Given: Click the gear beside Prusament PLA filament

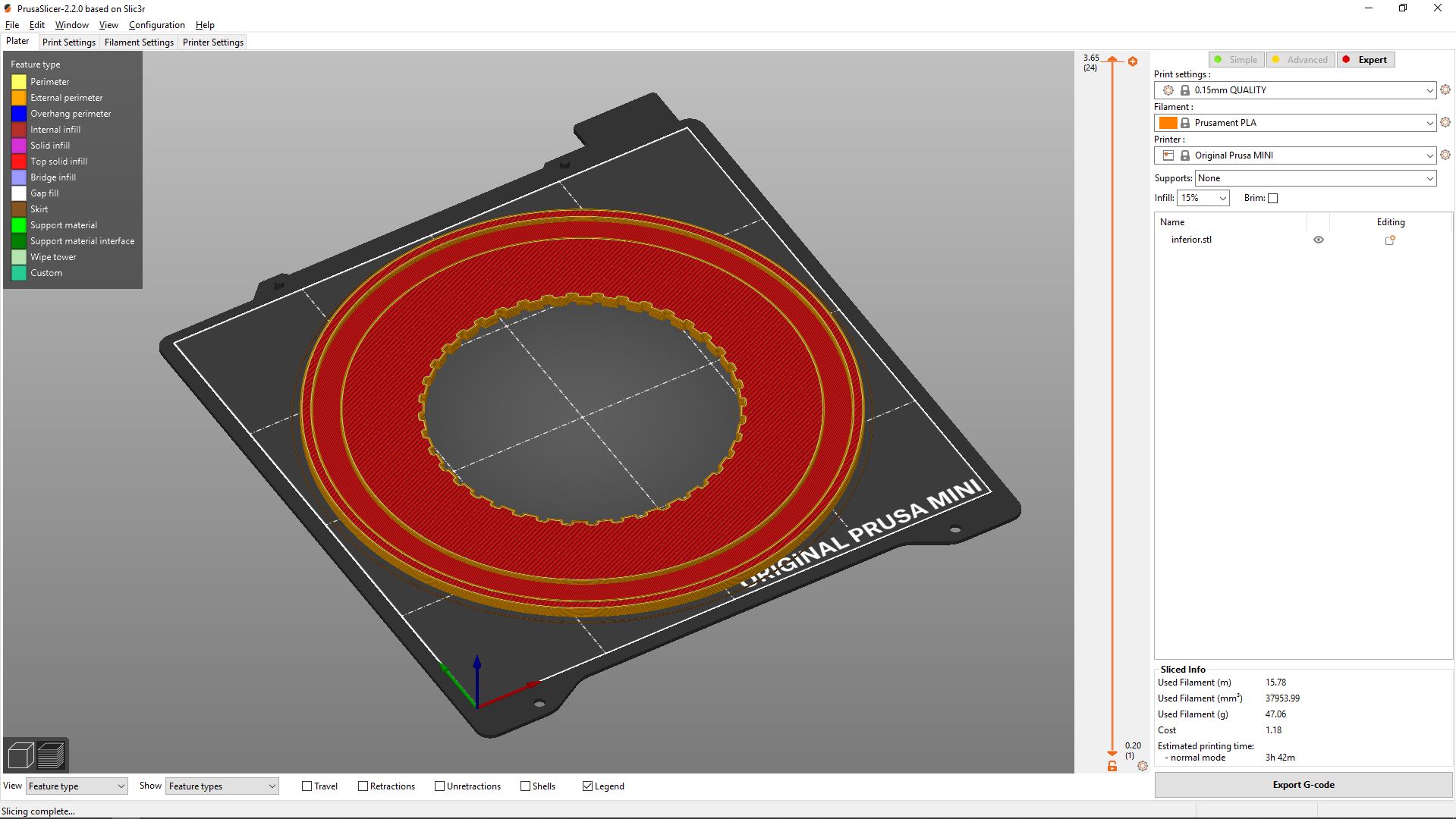Looking at the screenshot, I should click(x=1445, y=122).
